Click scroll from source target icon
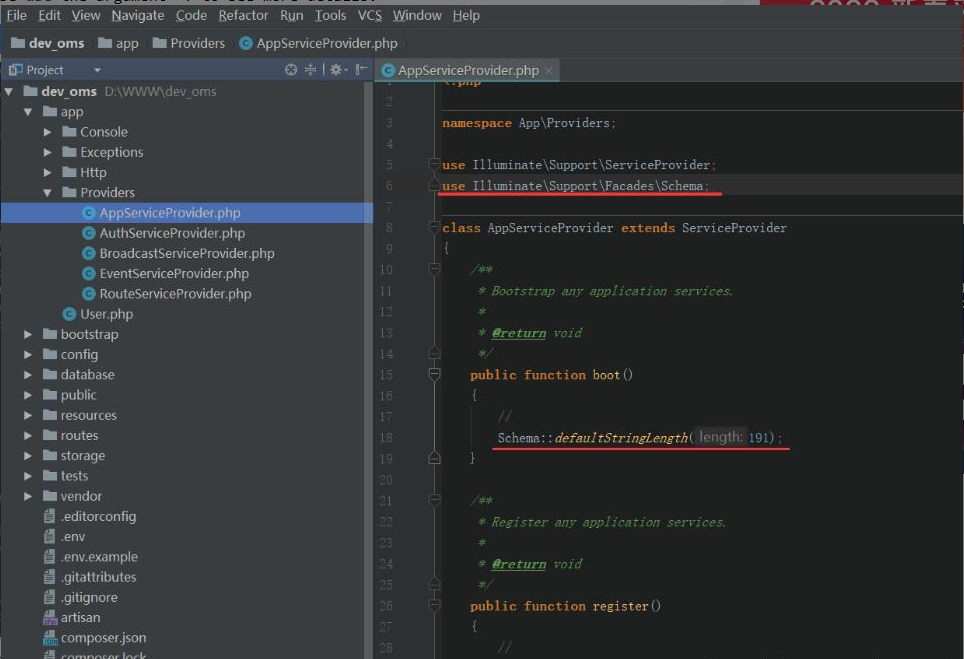The height and width of the screenshot is (659, 964). tap(291, 70)
